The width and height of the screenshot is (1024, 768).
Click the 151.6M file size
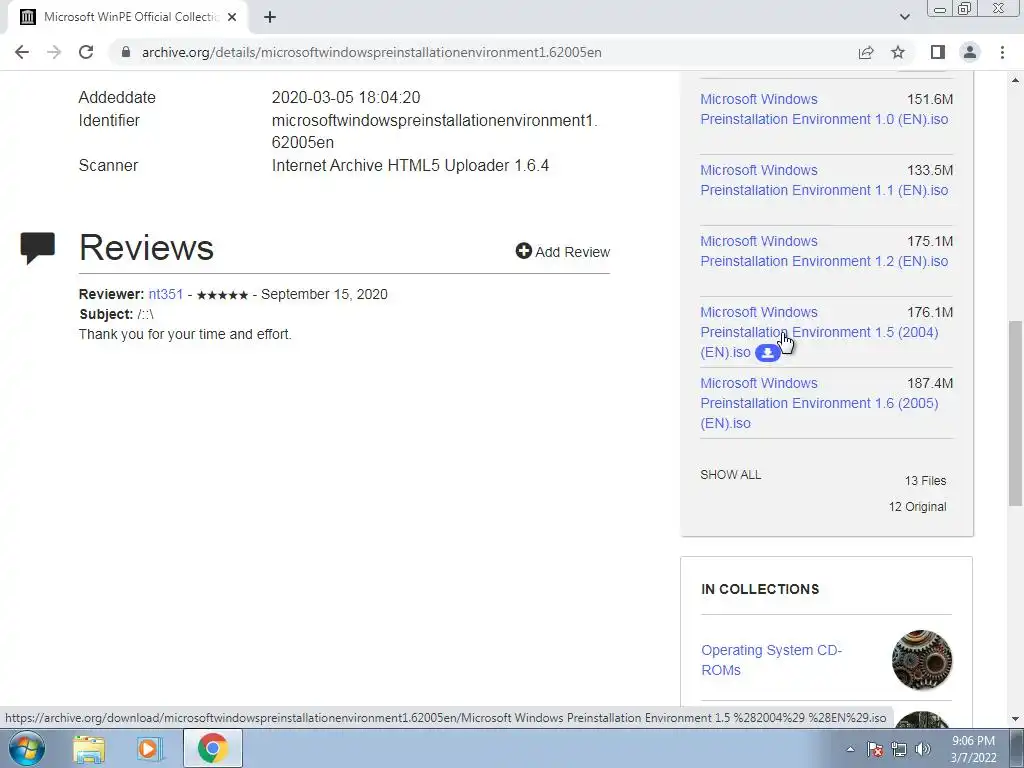coord(929,99)
